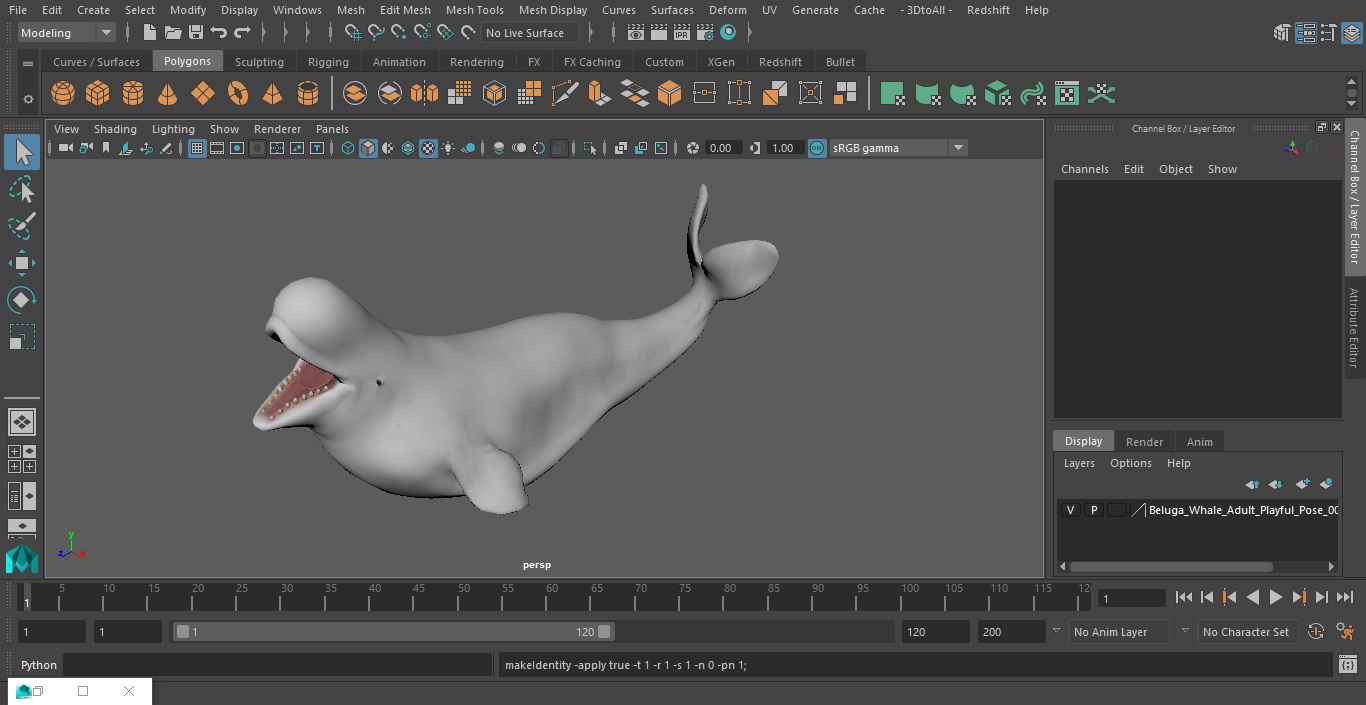Create a polygon plane from the shelf
This screenshot has height=705, width=1366.
pyautogui.click(x=203, y=94)
